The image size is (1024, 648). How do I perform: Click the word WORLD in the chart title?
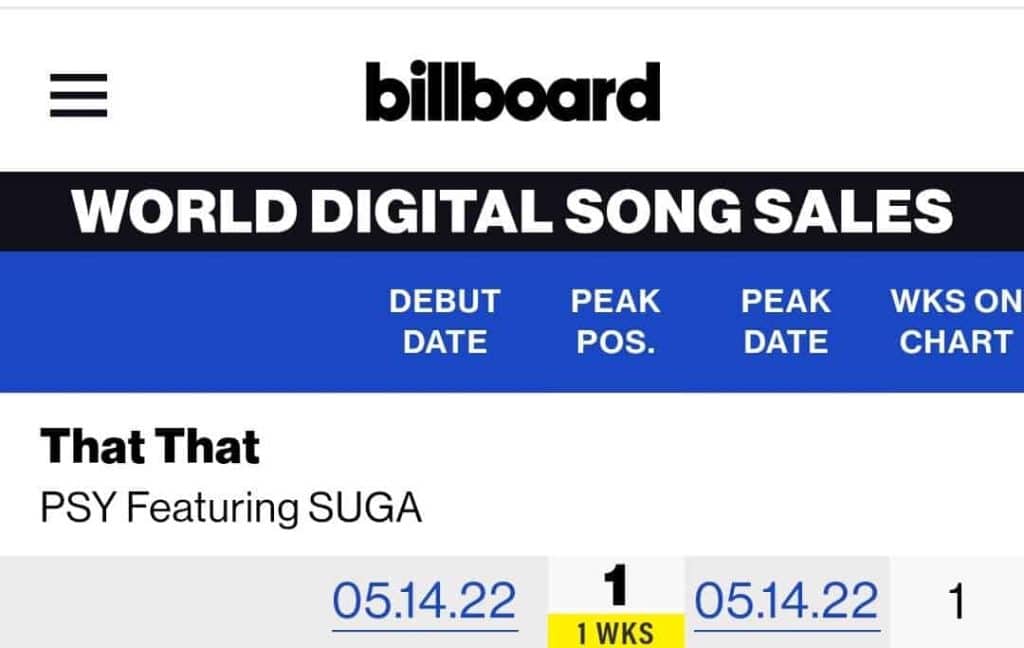coord(183,211)
